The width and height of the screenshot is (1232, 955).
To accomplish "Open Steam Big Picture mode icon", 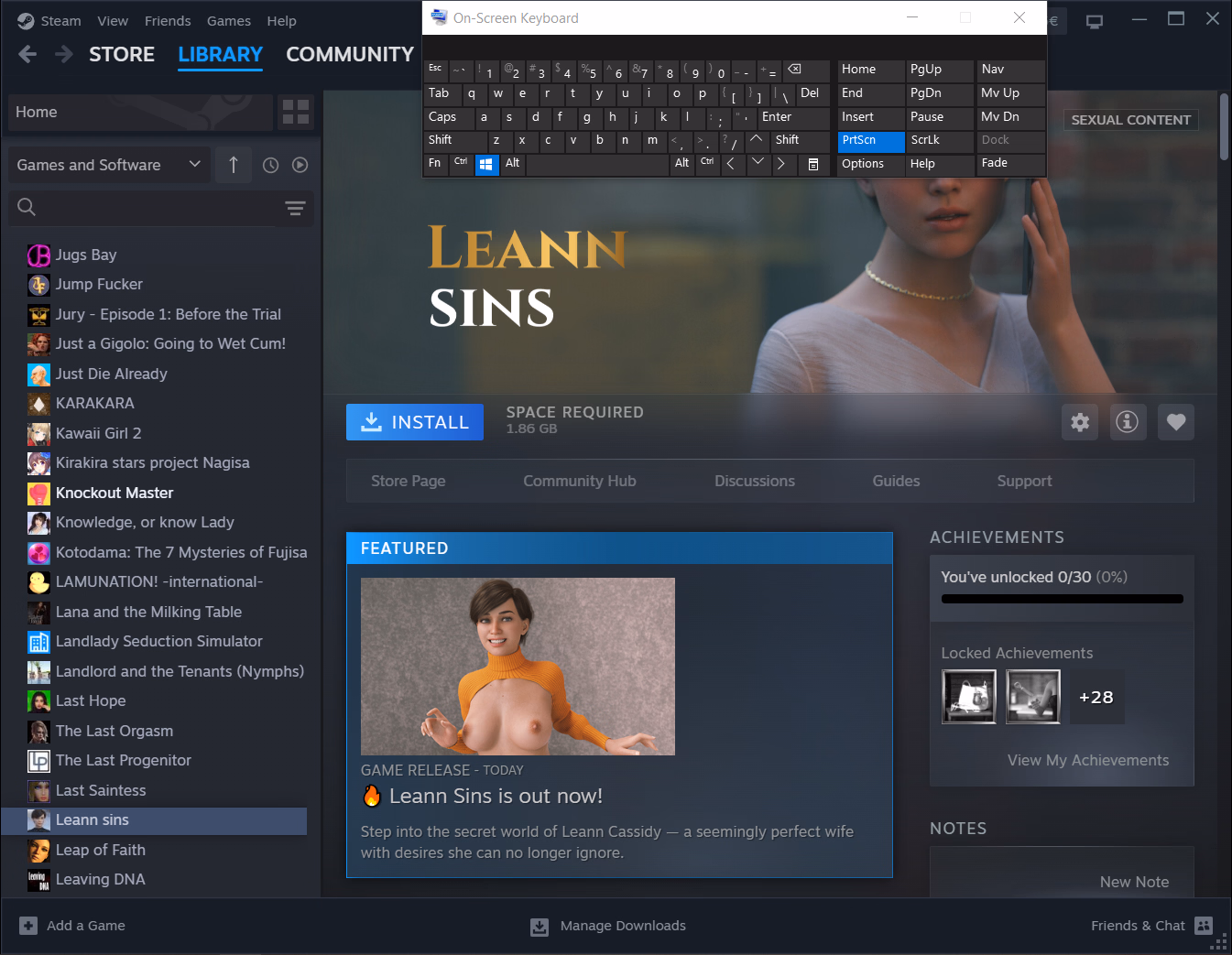I will tap(1095, 21).
